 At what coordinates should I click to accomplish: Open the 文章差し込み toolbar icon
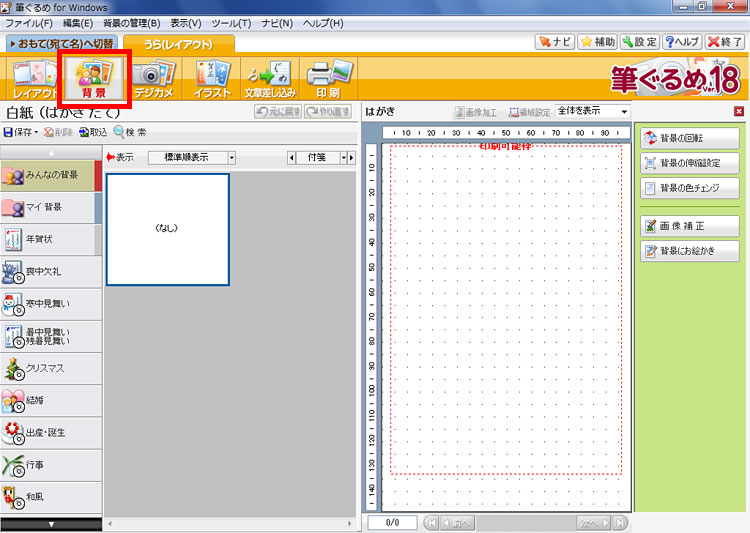(270, 79)
